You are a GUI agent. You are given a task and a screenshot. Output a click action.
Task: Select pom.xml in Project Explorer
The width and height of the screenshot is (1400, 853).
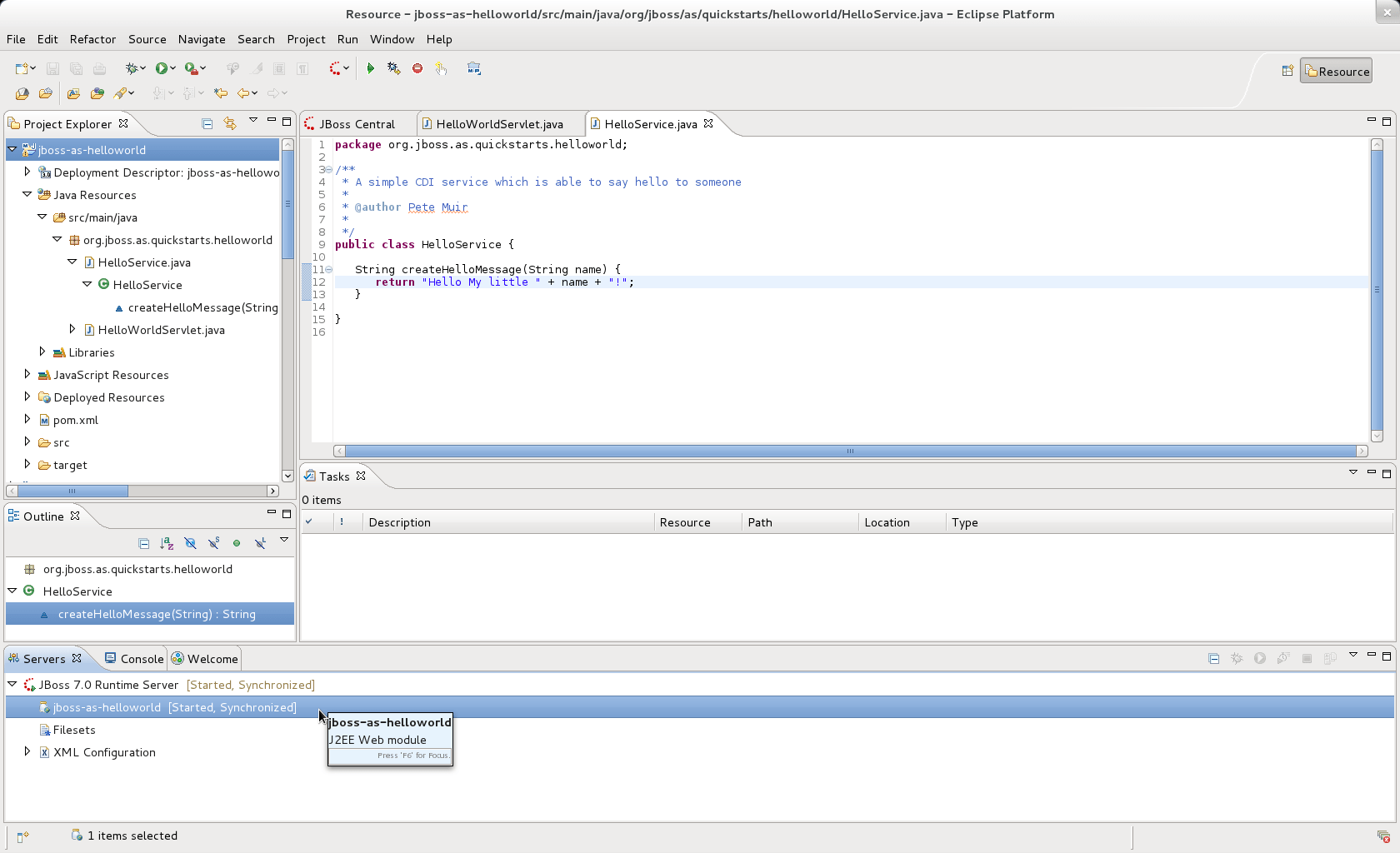click(x=75, y=420)
